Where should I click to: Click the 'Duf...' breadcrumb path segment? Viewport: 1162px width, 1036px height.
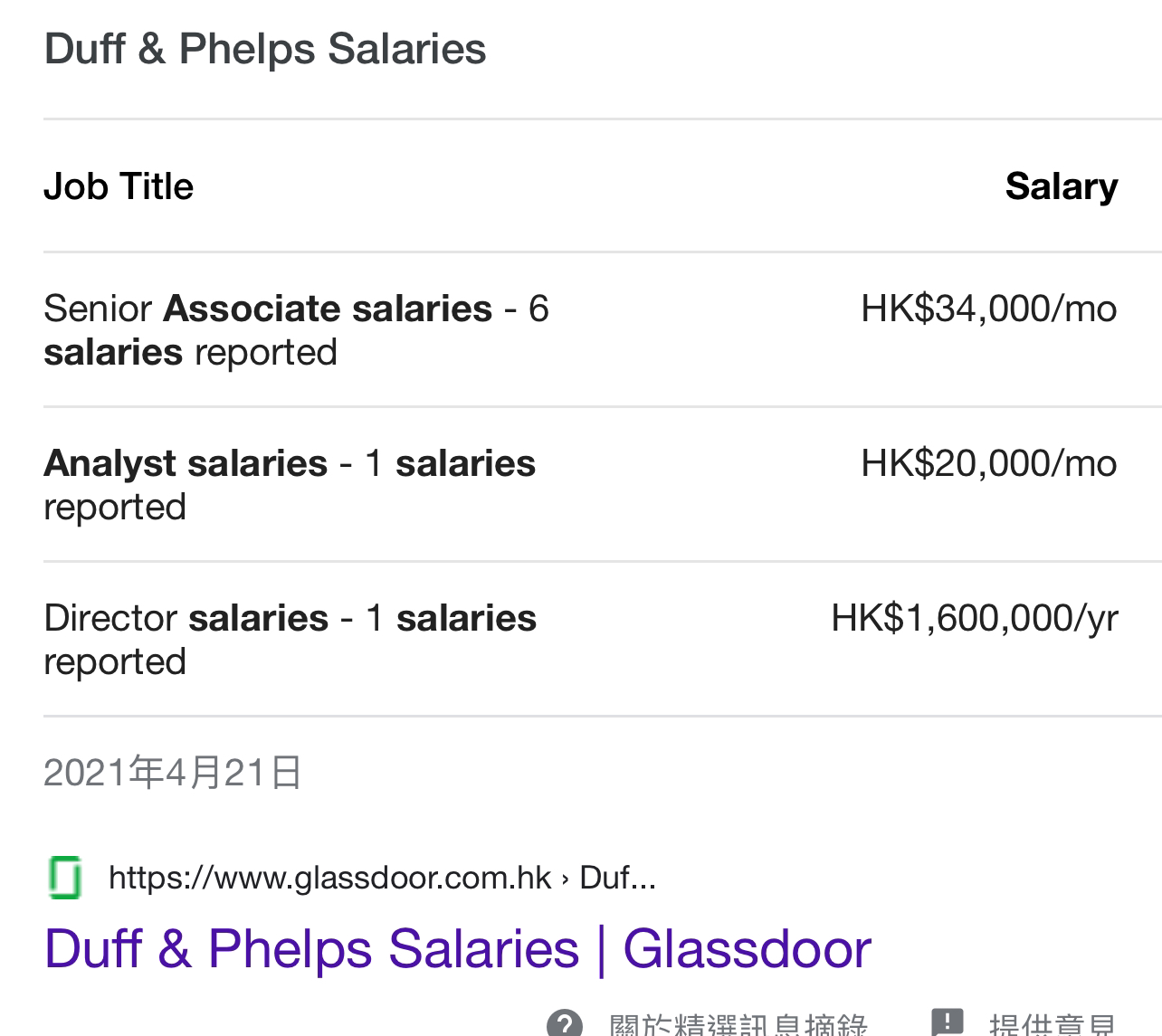tap(617, 878)
